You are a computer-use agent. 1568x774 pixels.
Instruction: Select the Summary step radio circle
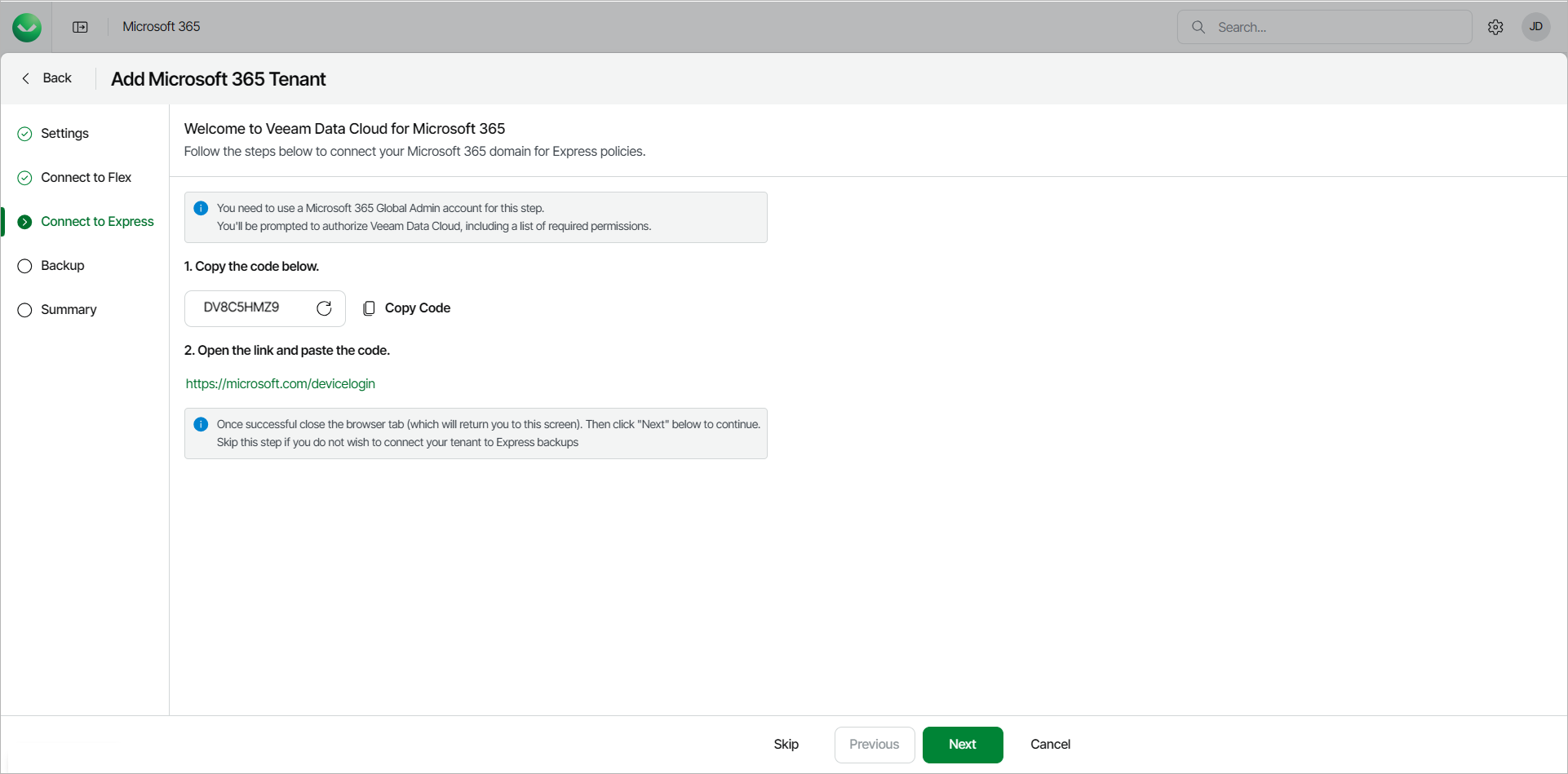click(x=25, y=310)
